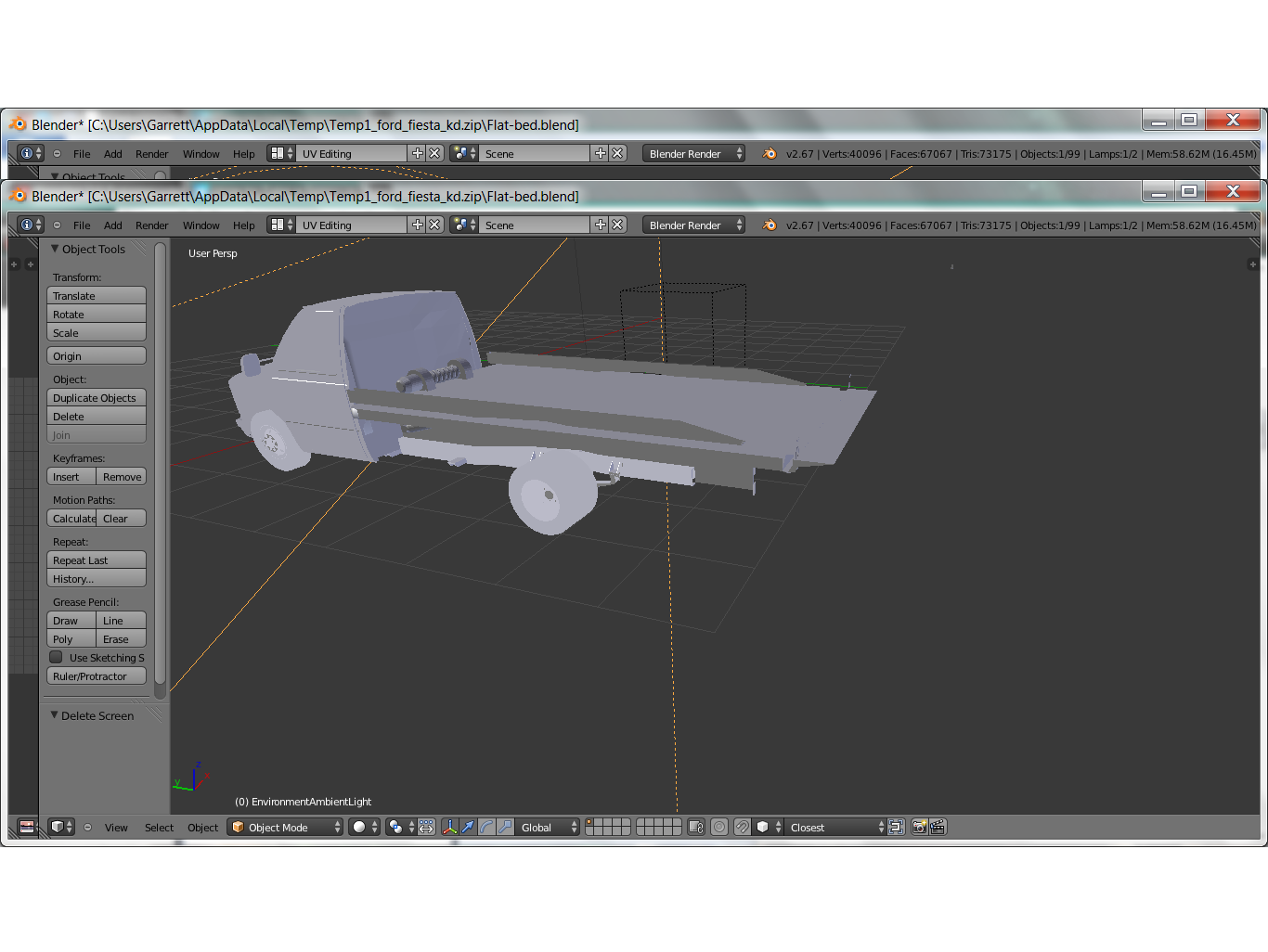The height and width of the screenshot is (952, 1268).
Task: Open the scene browser icon in the front window
Action: (464, 225)
